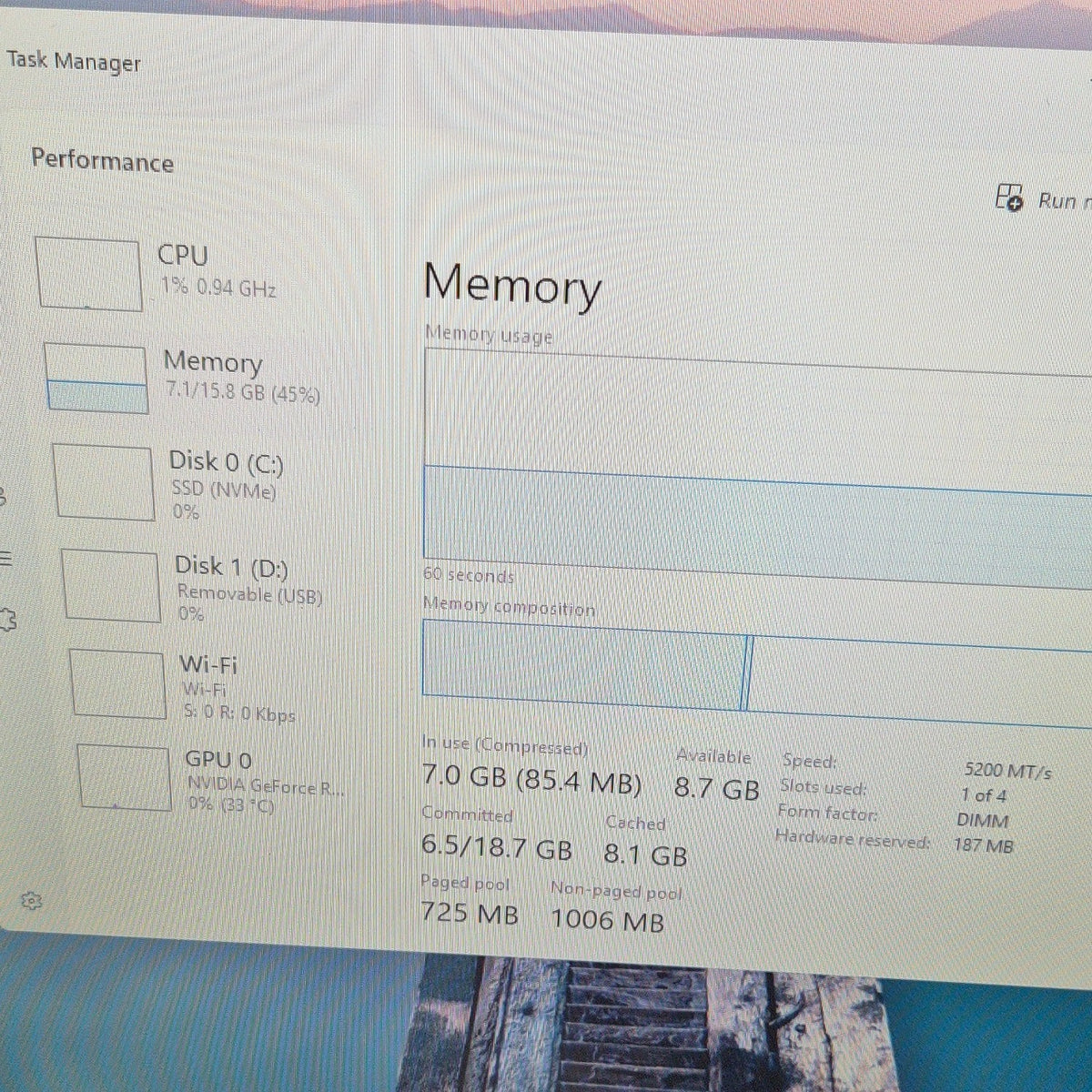This screenshot has height=1092, width=1092.
Task: Click the "In use (Compressed)" label
Action: [x=505, y=745]
